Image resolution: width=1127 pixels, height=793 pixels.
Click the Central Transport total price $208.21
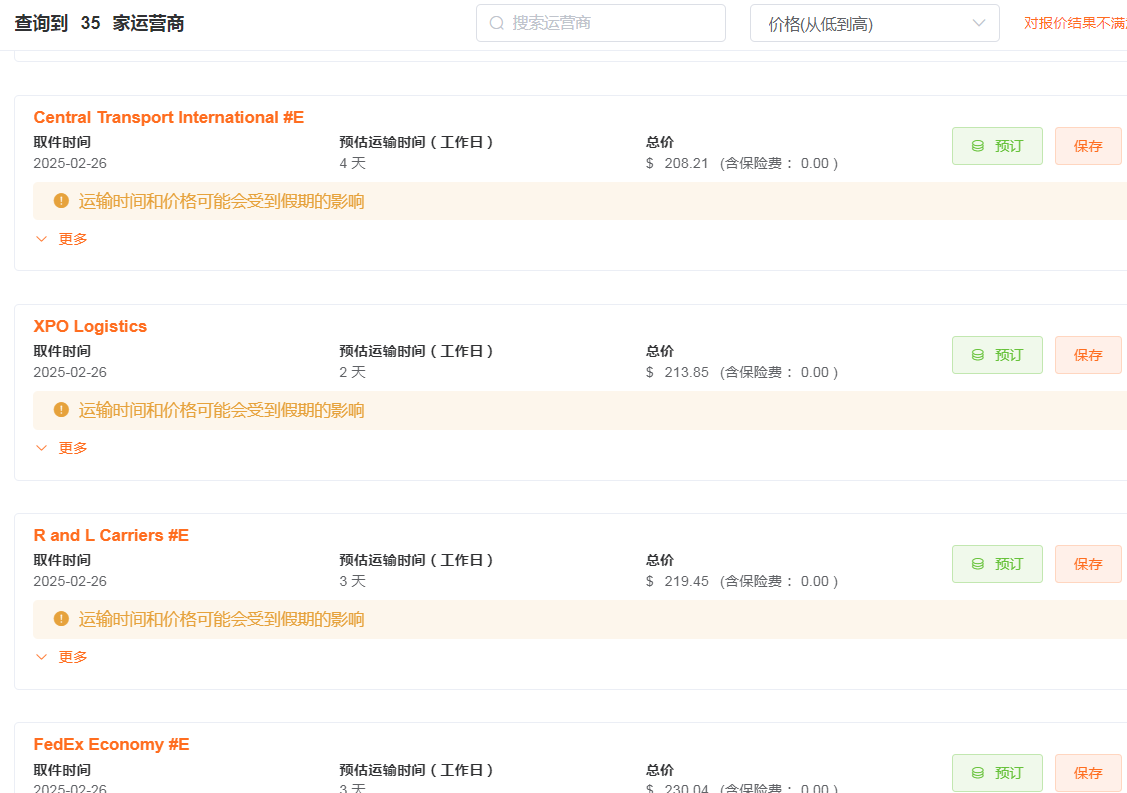click(x=677, y=163)
